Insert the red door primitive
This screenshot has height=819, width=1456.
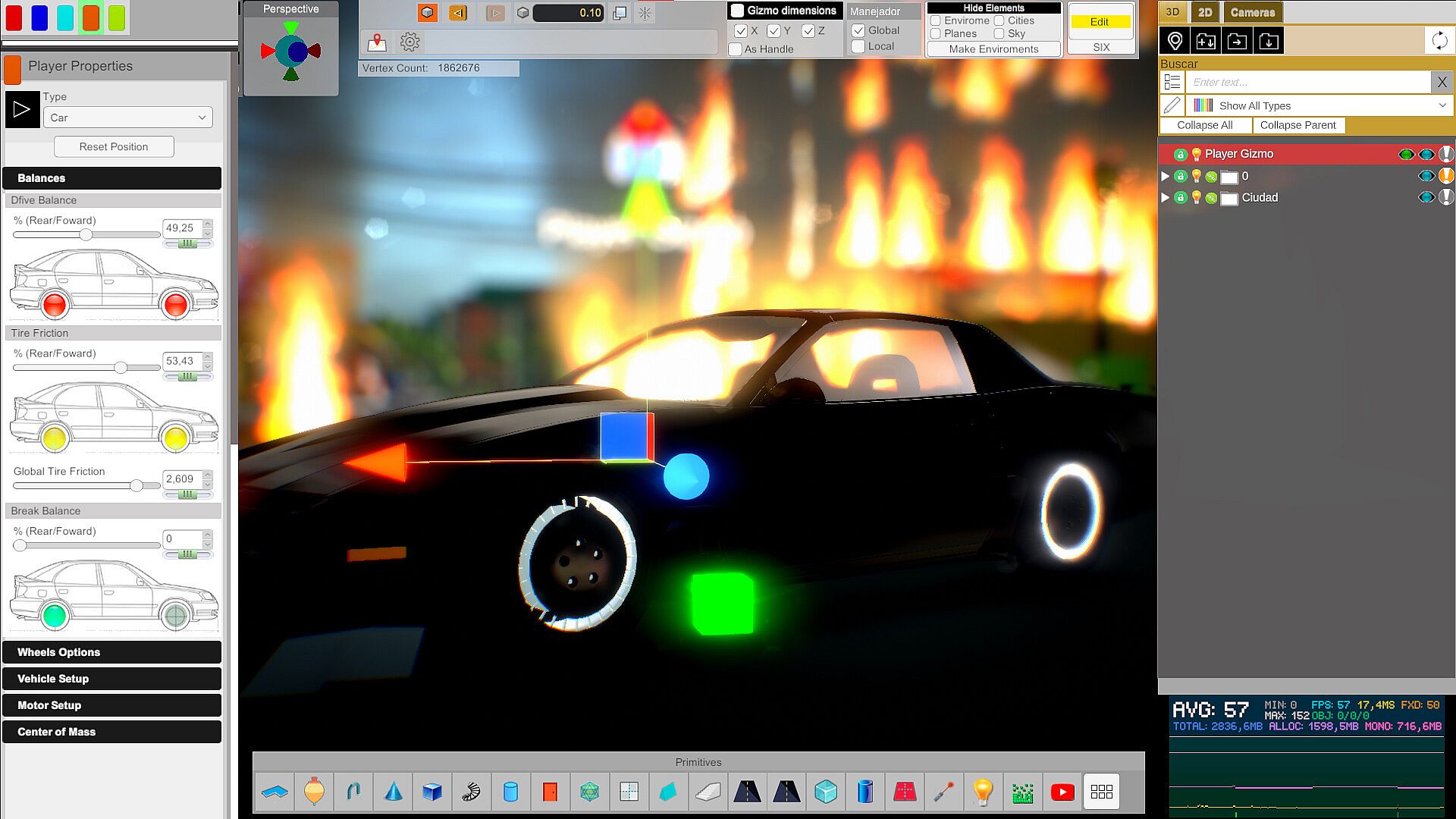[x=550, y=792]
